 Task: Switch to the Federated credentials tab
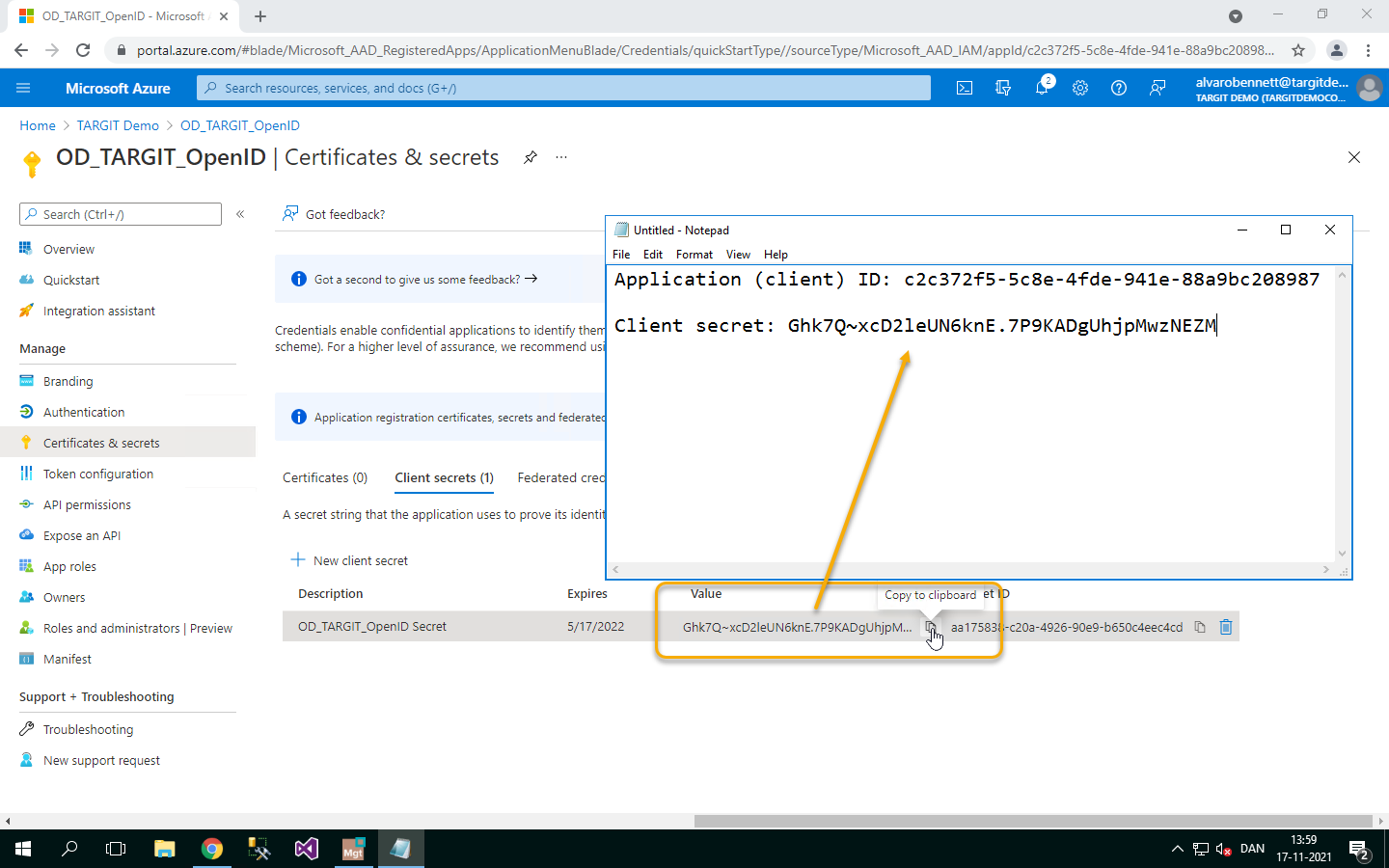coord(561,477)
